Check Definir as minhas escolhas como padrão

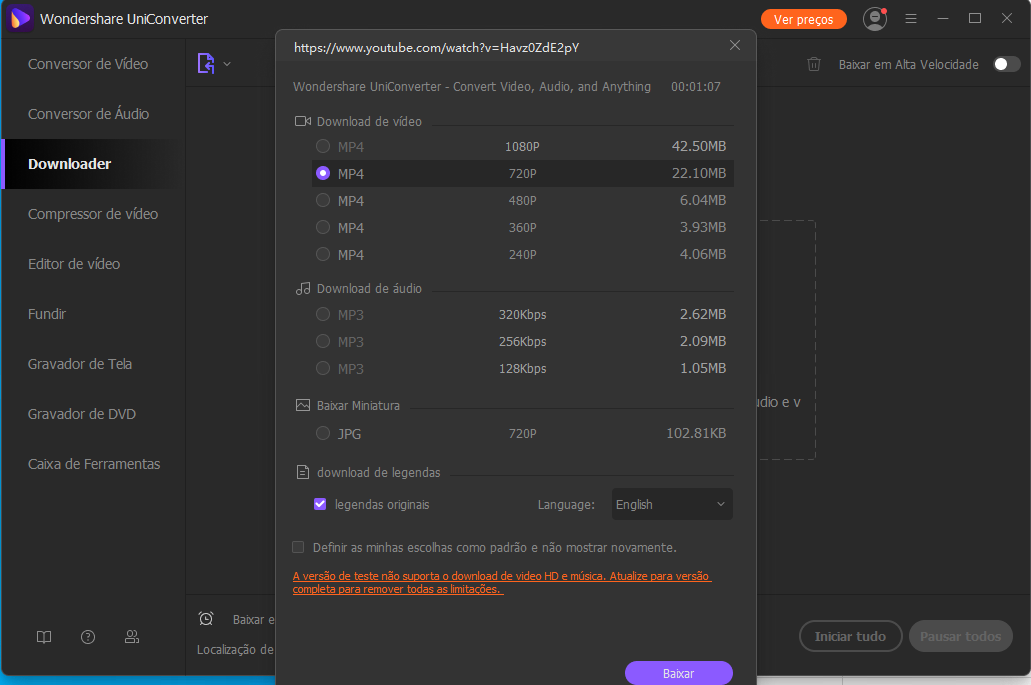298,547
